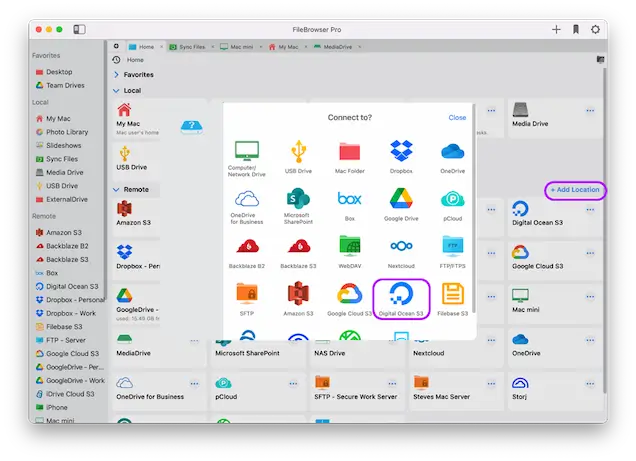Select pCloud in Connect to dialog
Image resolution: width=636 pixels, height=461 pixels.
(x=453, y=205)
